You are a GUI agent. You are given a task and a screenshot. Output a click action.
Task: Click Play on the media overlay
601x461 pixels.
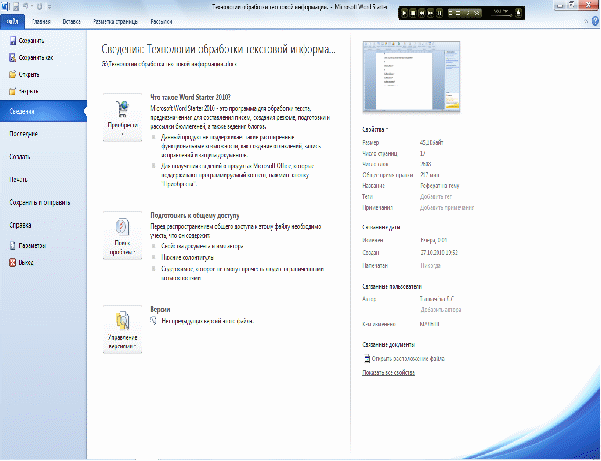pos(404,13)
